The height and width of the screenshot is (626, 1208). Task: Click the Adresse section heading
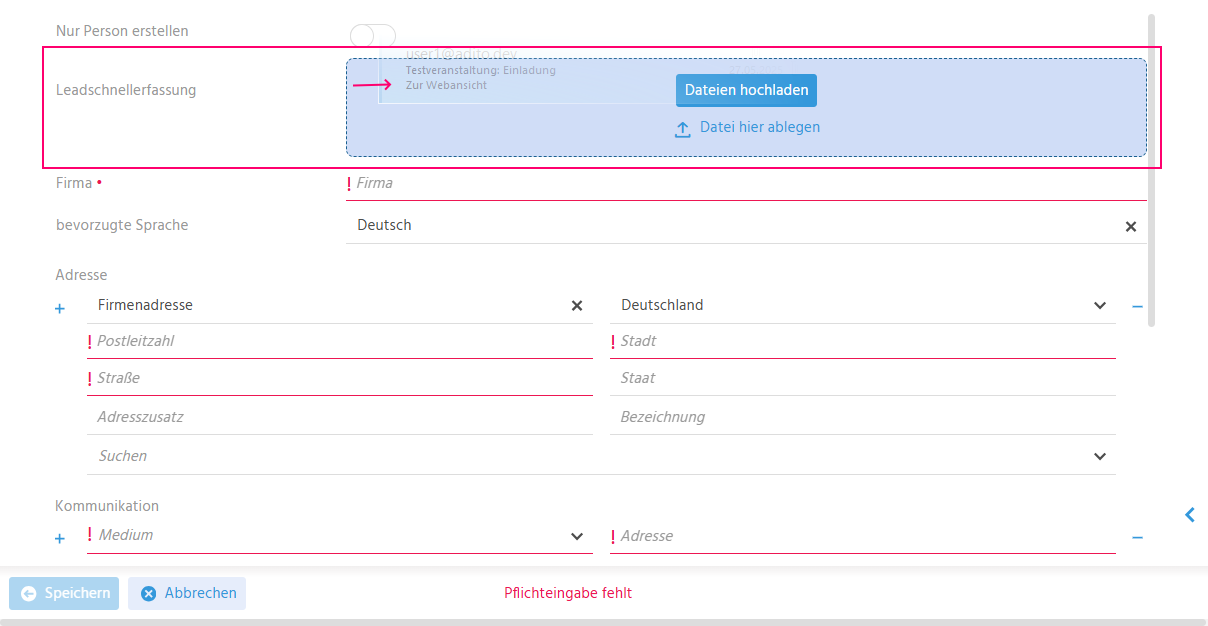81,275
